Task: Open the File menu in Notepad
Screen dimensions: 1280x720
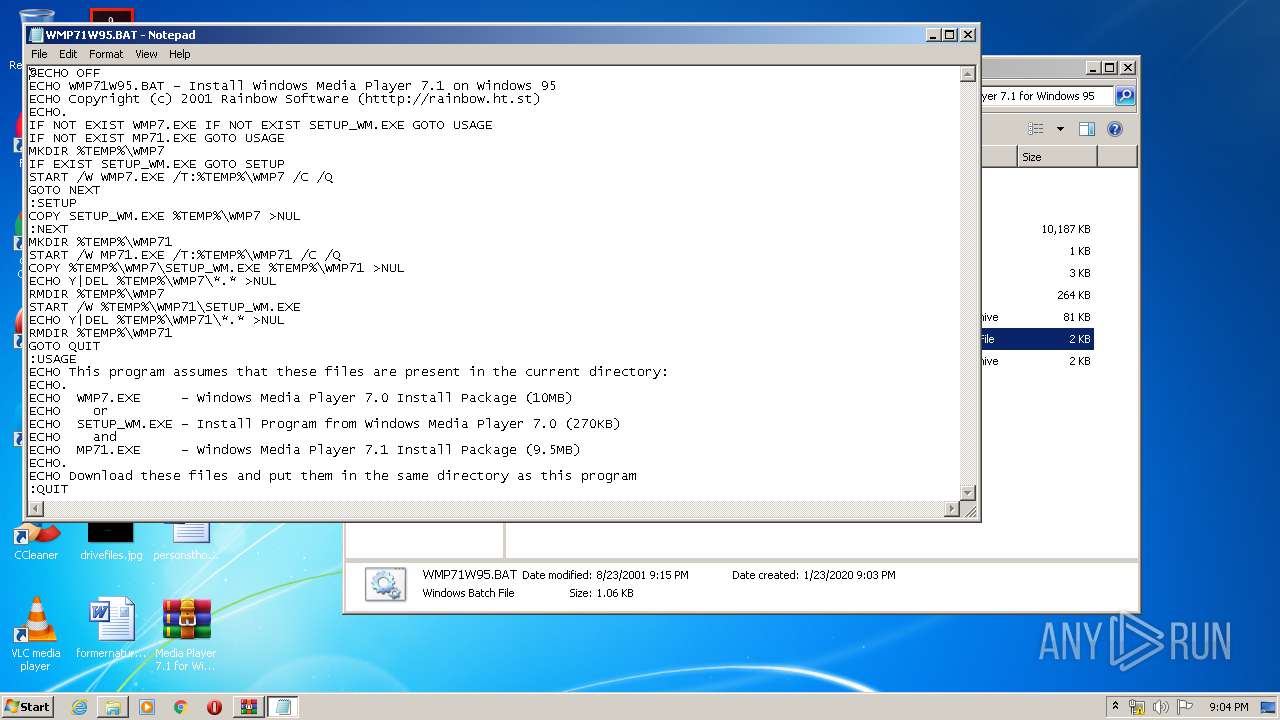Action: (x=39, y=54)
